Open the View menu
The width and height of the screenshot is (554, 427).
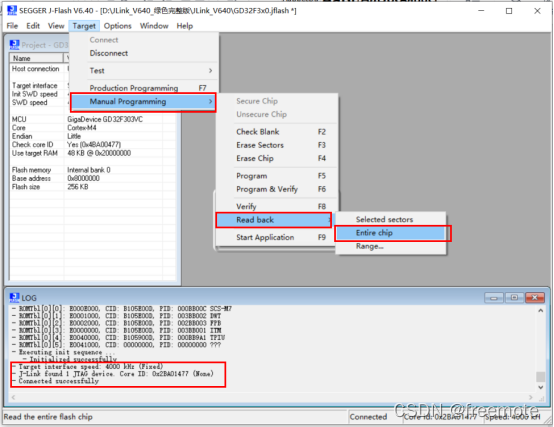(56, 26)
